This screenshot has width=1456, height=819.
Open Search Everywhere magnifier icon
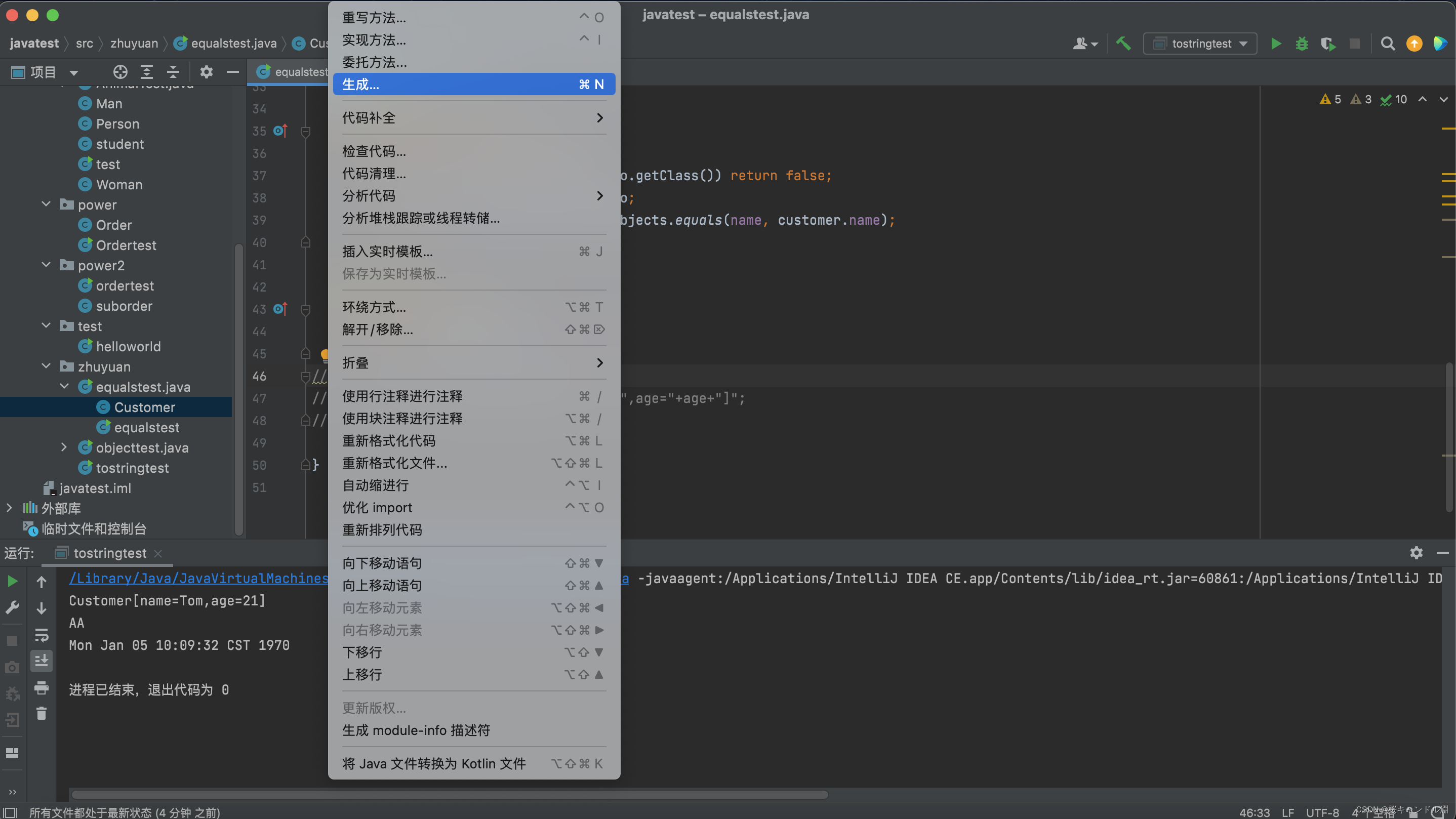coord(1387,44)
